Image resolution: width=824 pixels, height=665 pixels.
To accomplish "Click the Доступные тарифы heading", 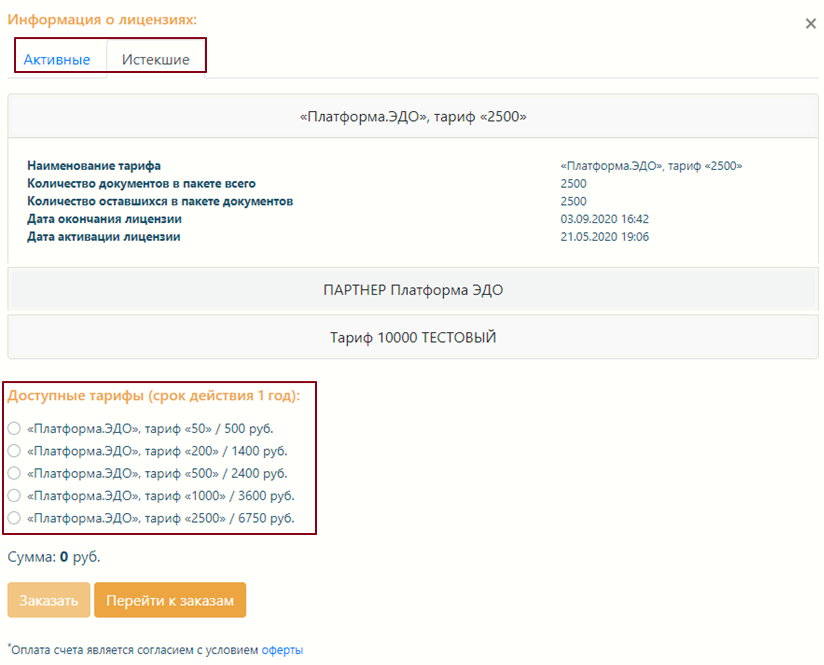I will click(153, 396).
